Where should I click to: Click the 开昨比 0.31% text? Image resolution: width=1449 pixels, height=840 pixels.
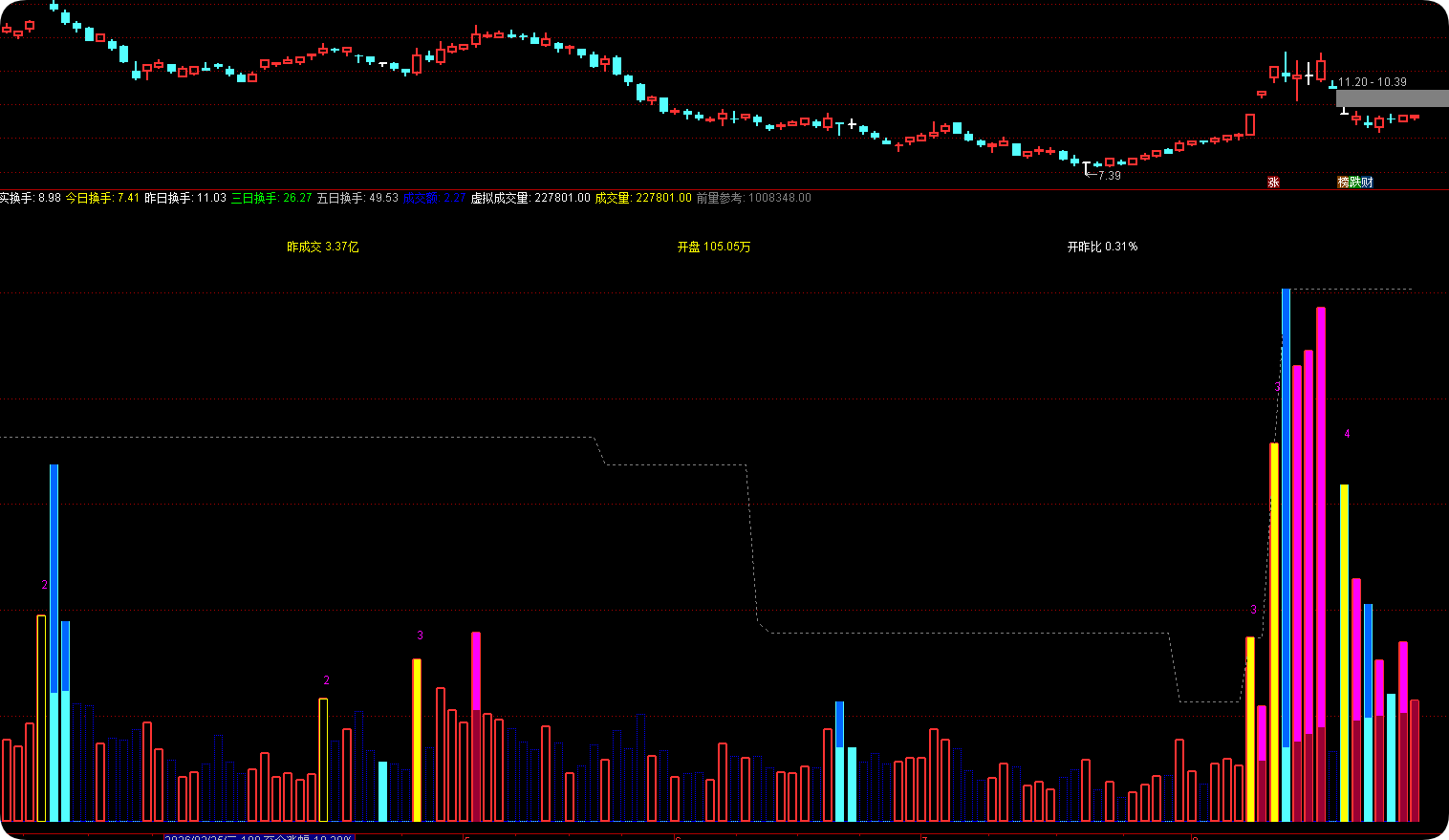(1102, 247)
